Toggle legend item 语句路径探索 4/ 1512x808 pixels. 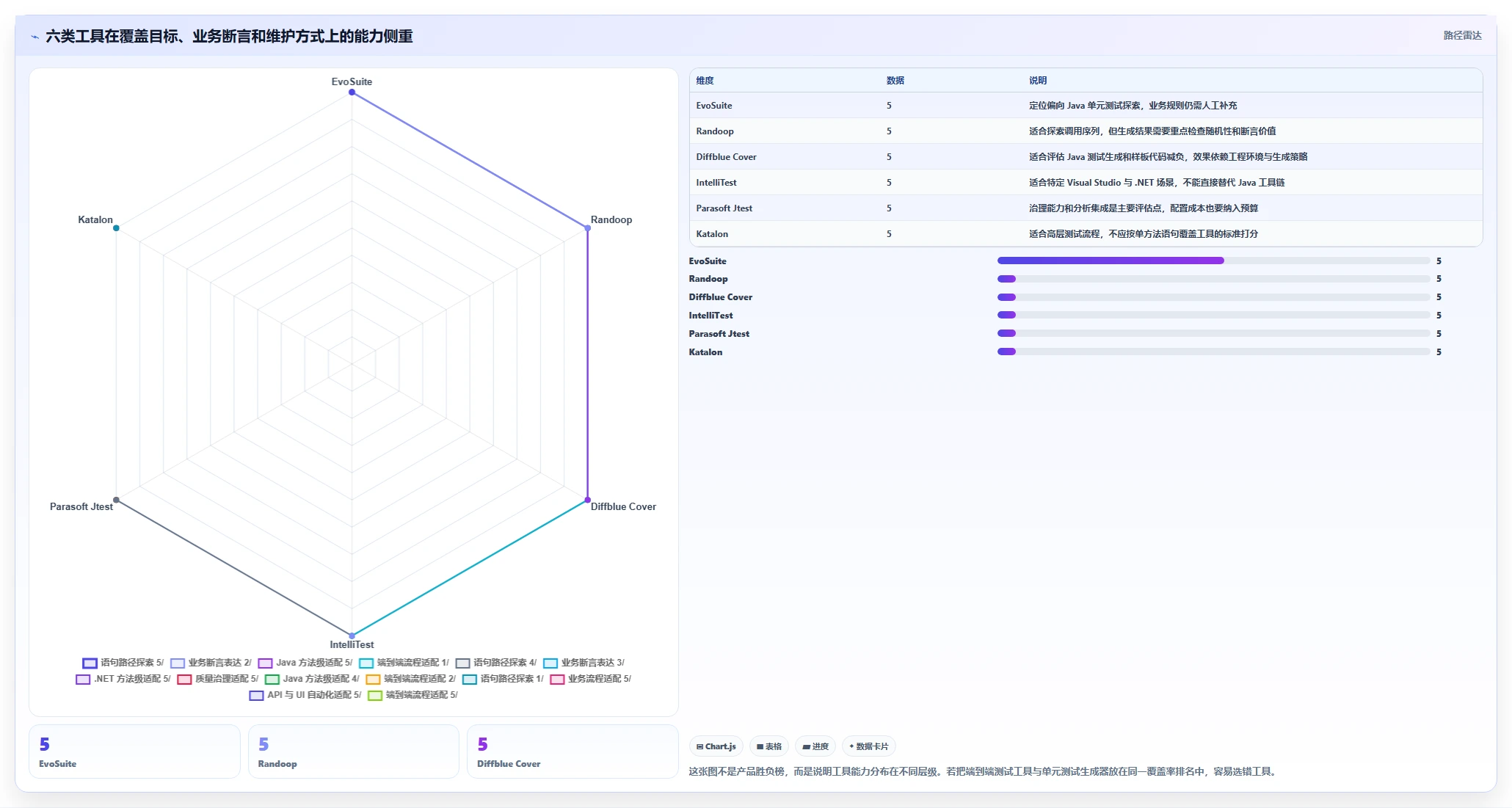click(x=495, y=663)
